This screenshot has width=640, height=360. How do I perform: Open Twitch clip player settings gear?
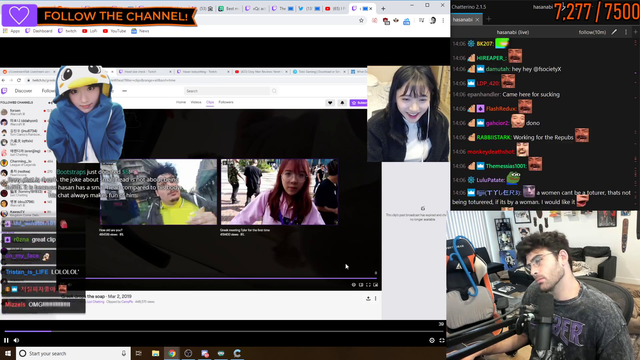tap(353, 285)
